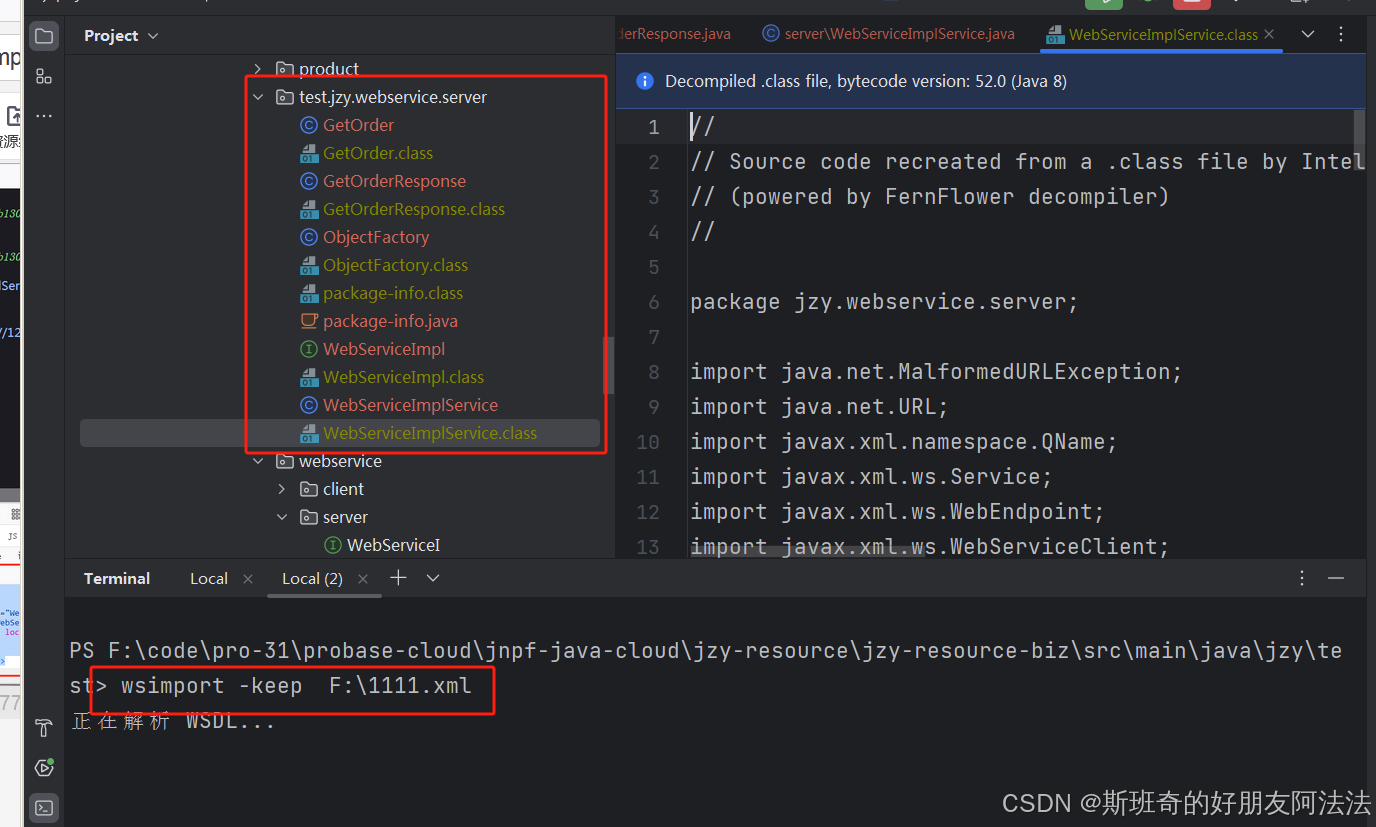This screenshot has width=1376, height=827.
Task: Click the More tool windows ellipsis icon
Action: coord(43,114)
